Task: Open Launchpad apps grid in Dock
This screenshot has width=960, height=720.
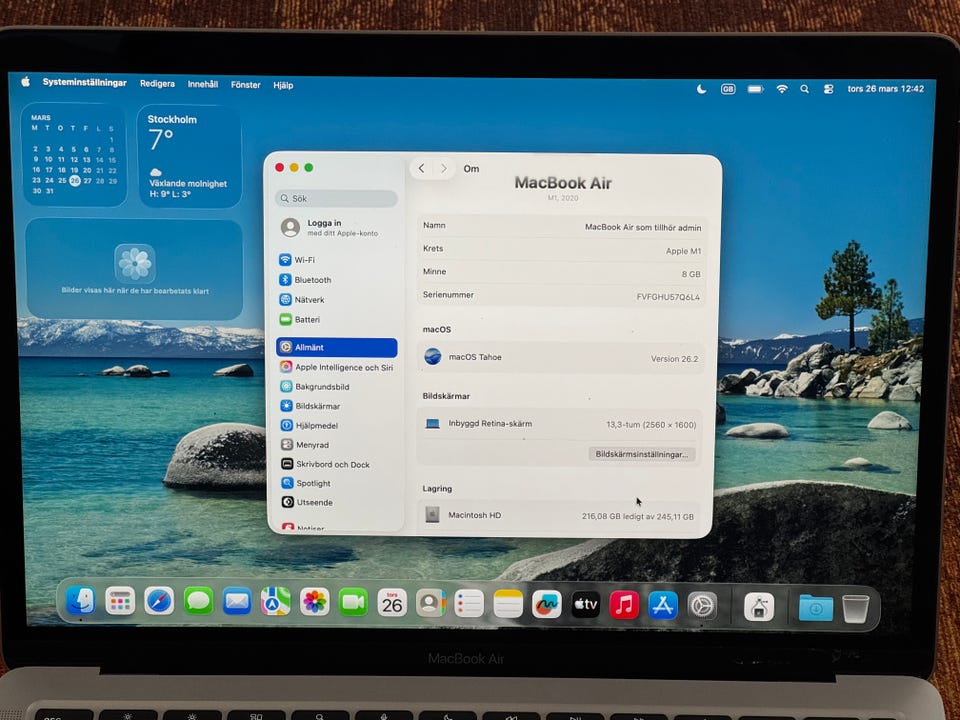Action: click(120, 601)
